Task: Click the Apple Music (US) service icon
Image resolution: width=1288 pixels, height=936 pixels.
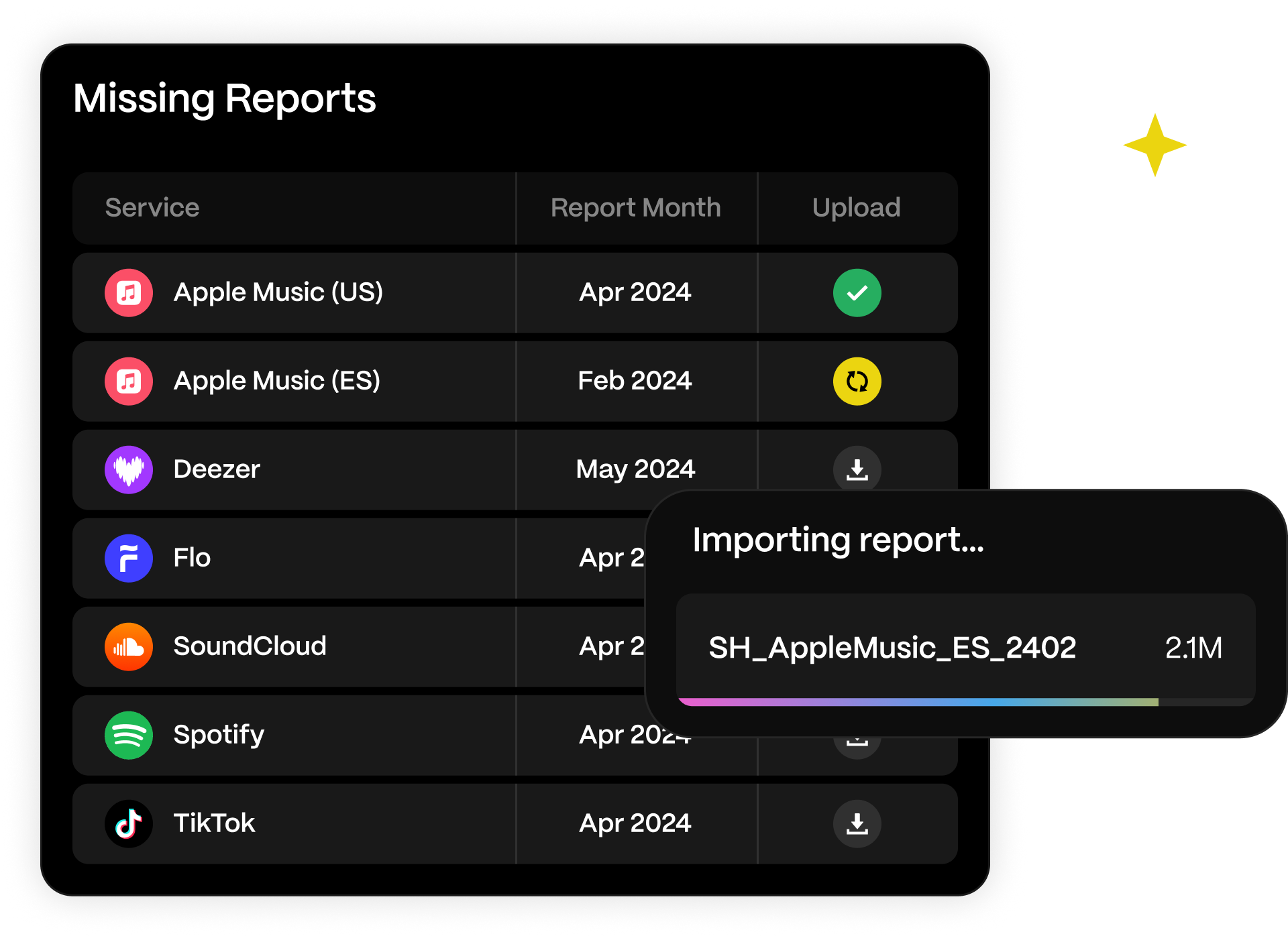Action: (129, 293)
